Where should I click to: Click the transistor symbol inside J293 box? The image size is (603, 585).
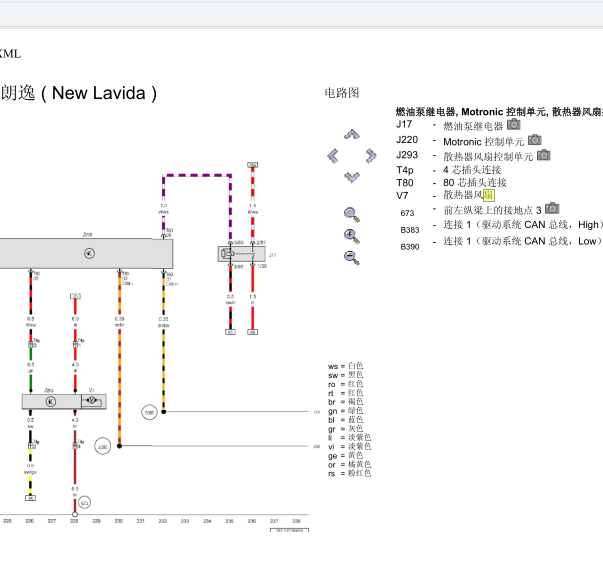coord(51,402)
